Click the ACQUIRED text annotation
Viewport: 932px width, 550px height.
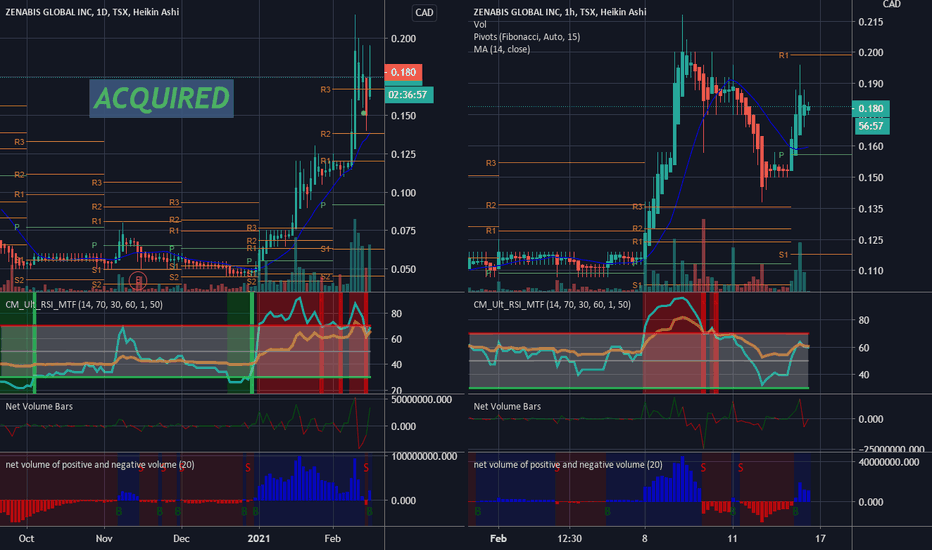coord(162,98)
